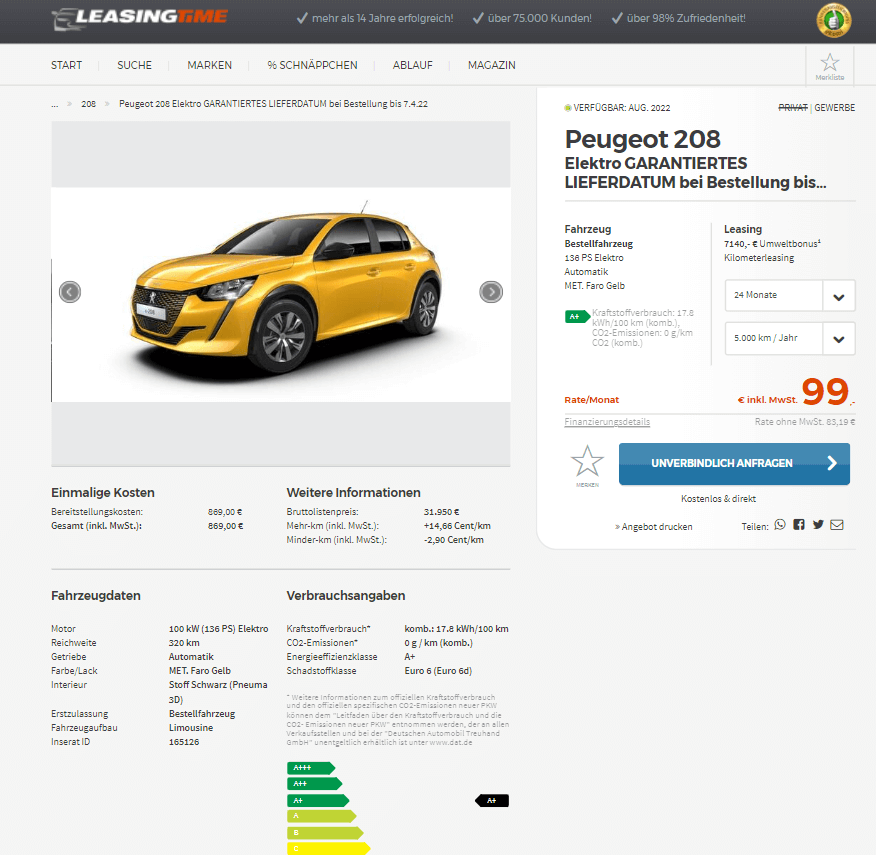Viewport: 876px width, 855px height.
Task: Click the Reichweite value 320 km
Action: pyautogui.click(x=184, y=643)
